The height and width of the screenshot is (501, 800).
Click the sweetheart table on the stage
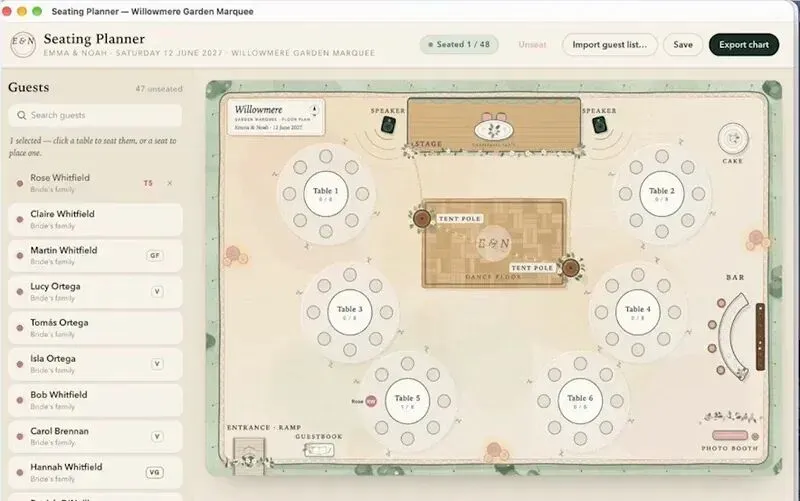493,130
